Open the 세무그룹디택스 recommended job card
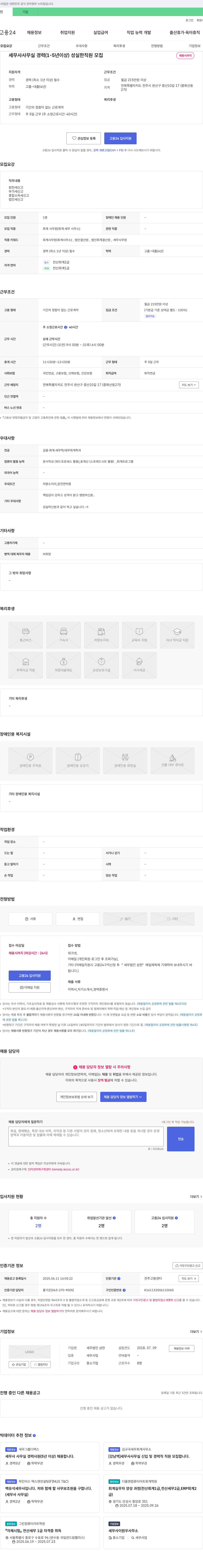203x1568 pixels. point(50,1456)
